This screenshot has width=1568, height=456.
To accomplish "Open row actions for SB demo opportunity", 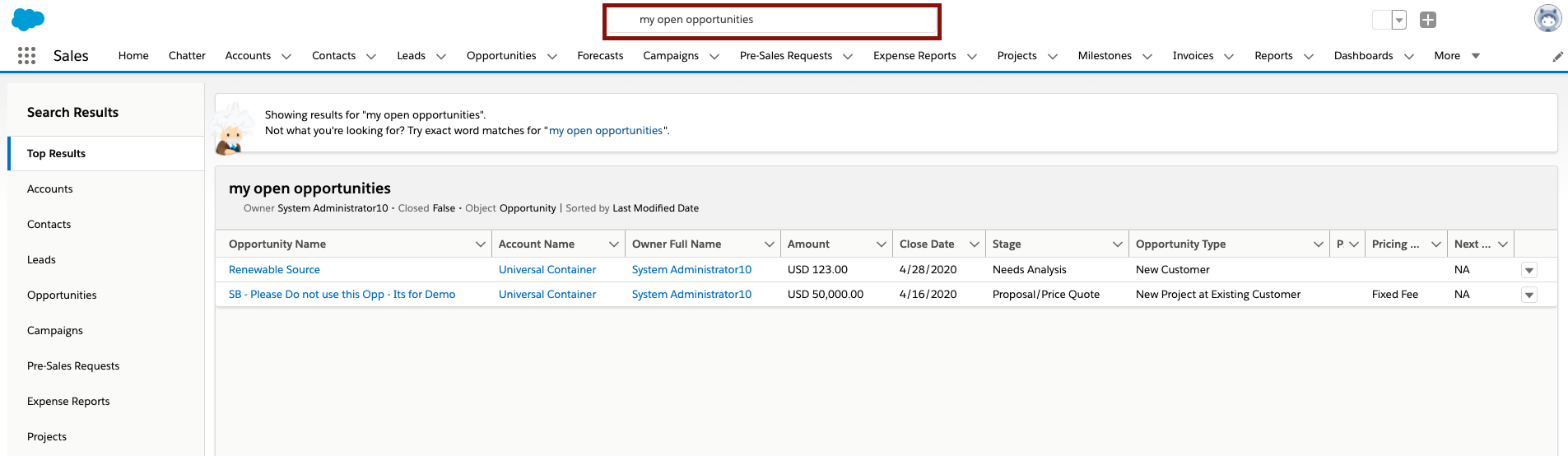I will coord(1529,295).
